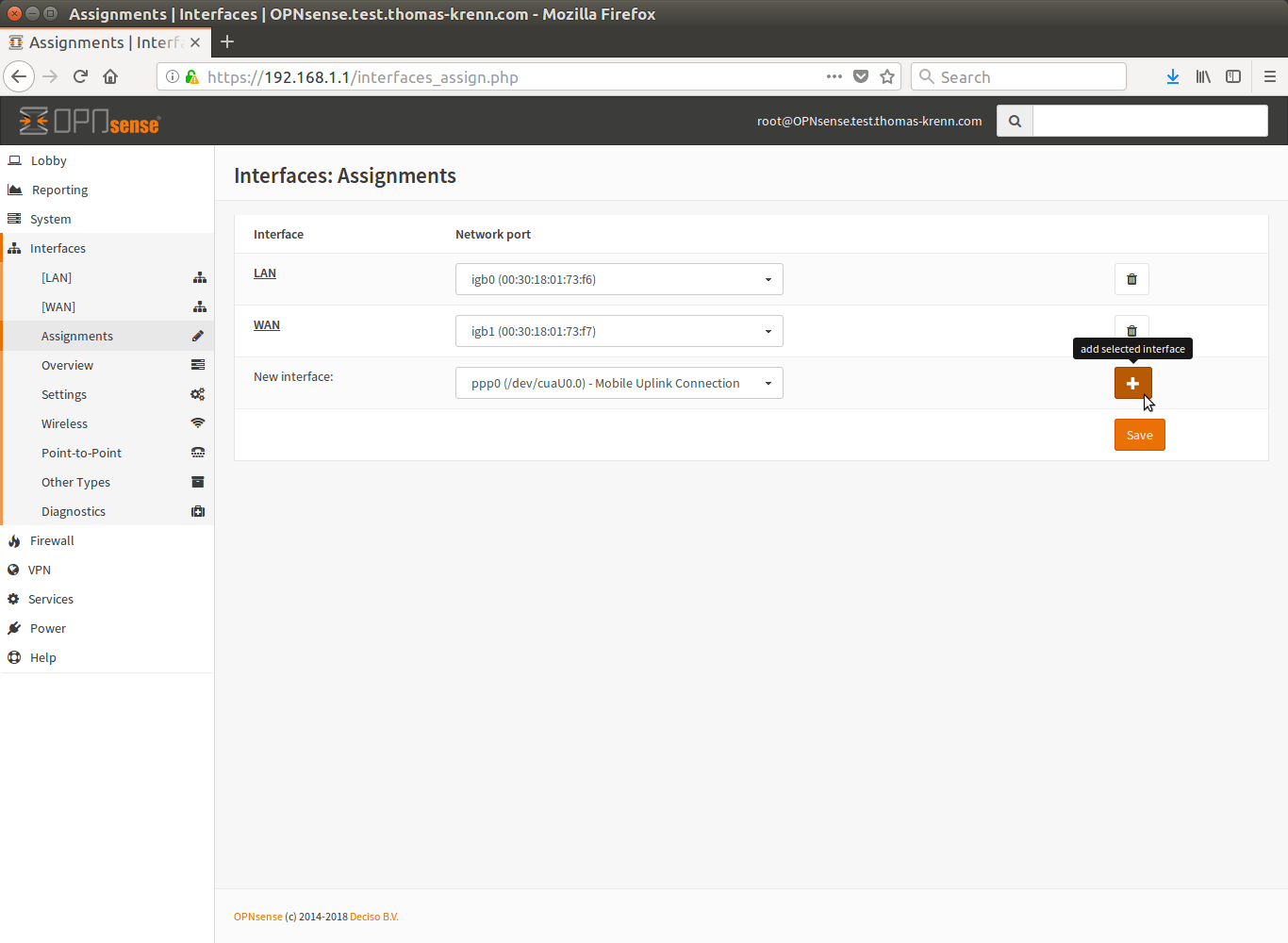This screenshot has height=943, width=1288.
Task: Open the LAN network port dropdown
Action: pos(619,279)
